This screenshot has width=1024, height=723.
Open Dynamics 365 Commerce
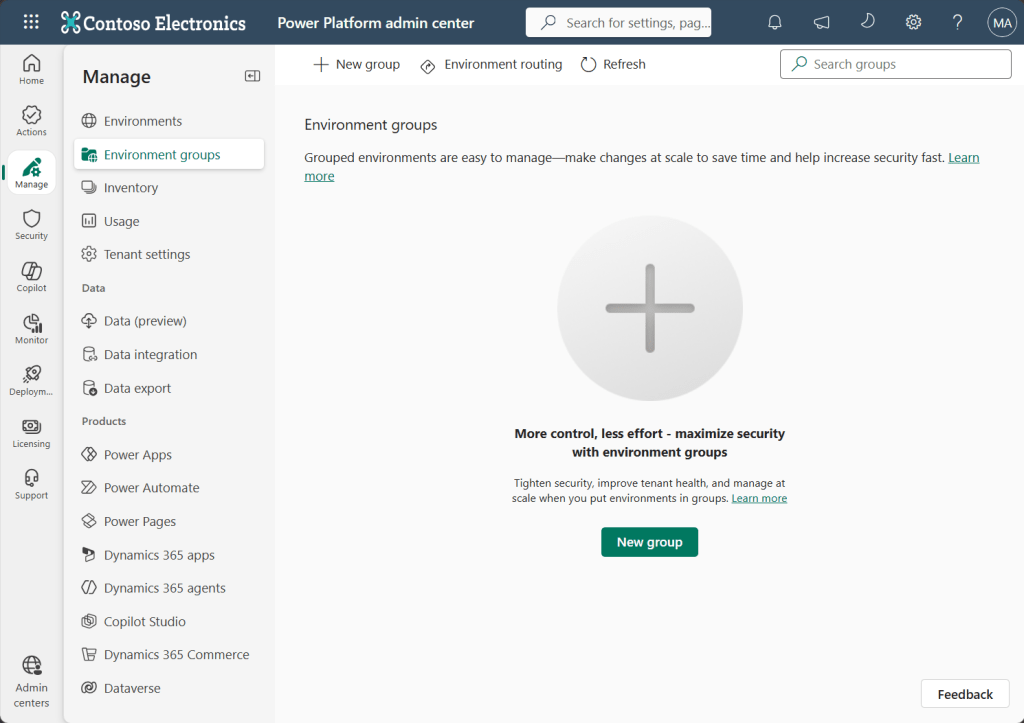pos(169,654)
